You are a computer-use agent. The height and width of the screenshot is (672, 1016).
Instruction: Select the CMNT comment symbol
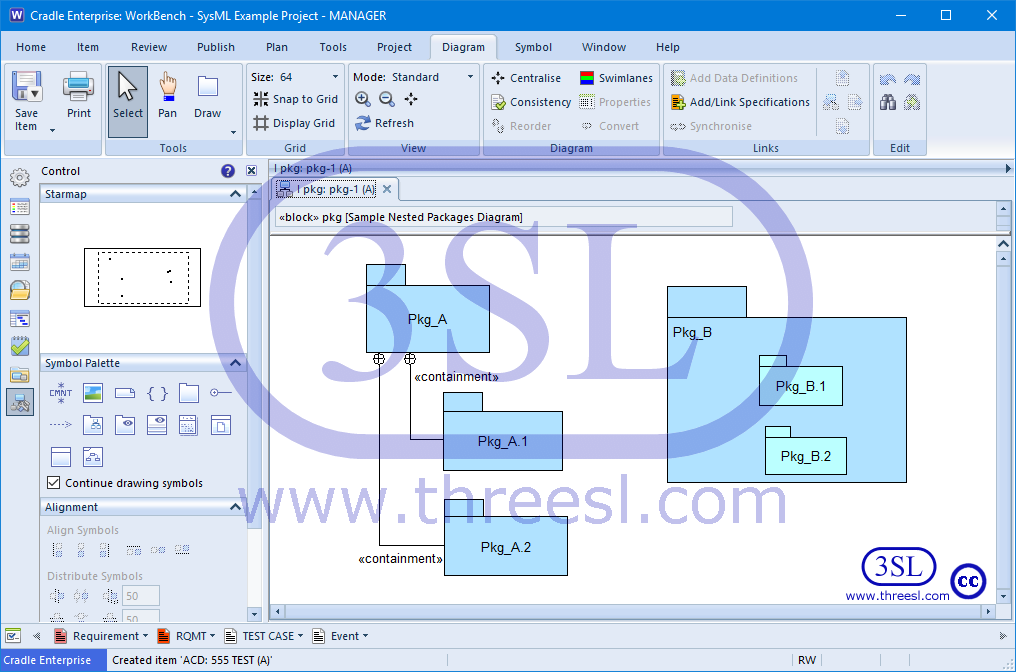(x=61, y=393)
